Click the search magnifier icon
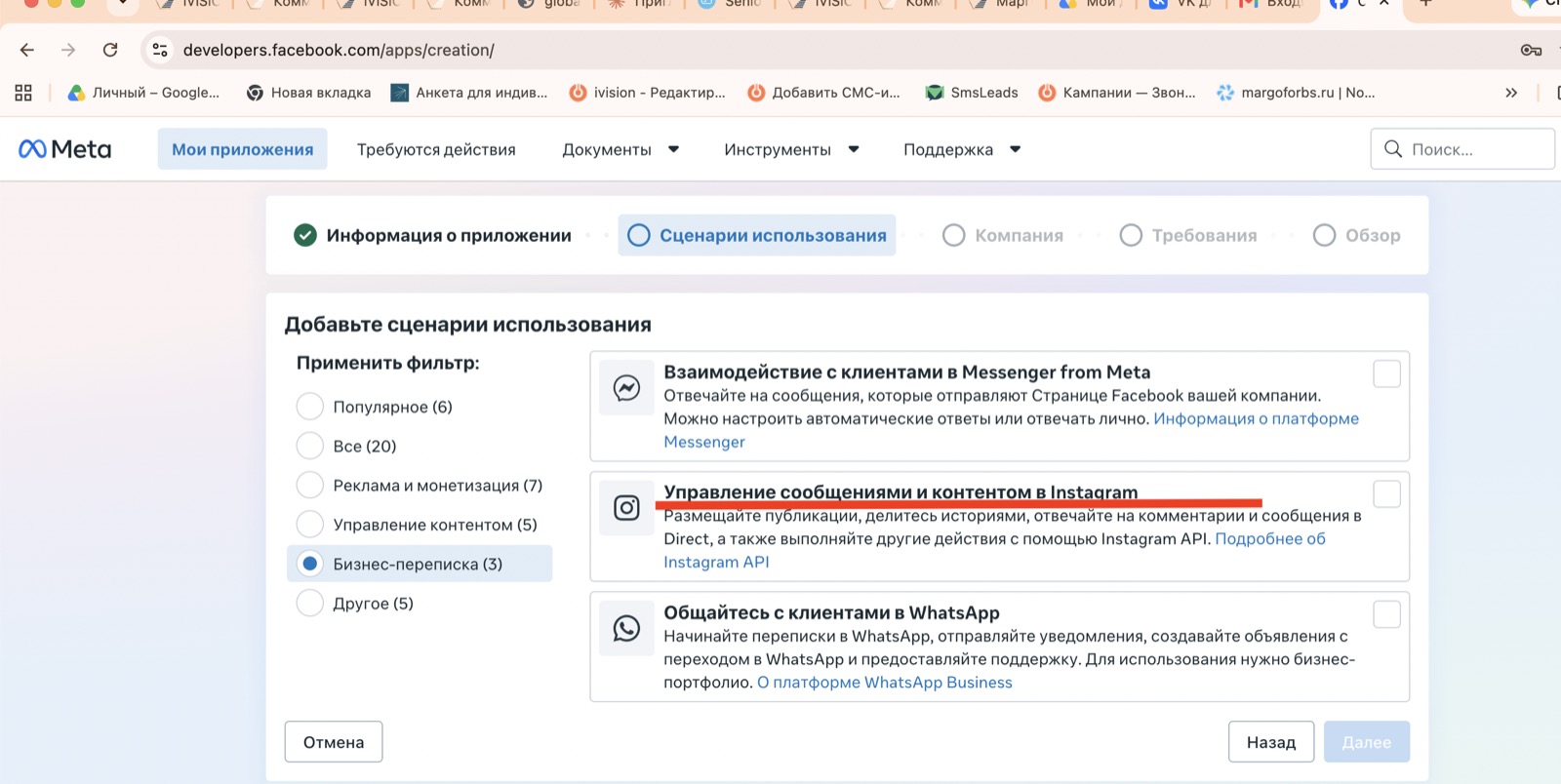This screenshot has height=784, width=1561. pyautogui.click(x=1393, y=149)
